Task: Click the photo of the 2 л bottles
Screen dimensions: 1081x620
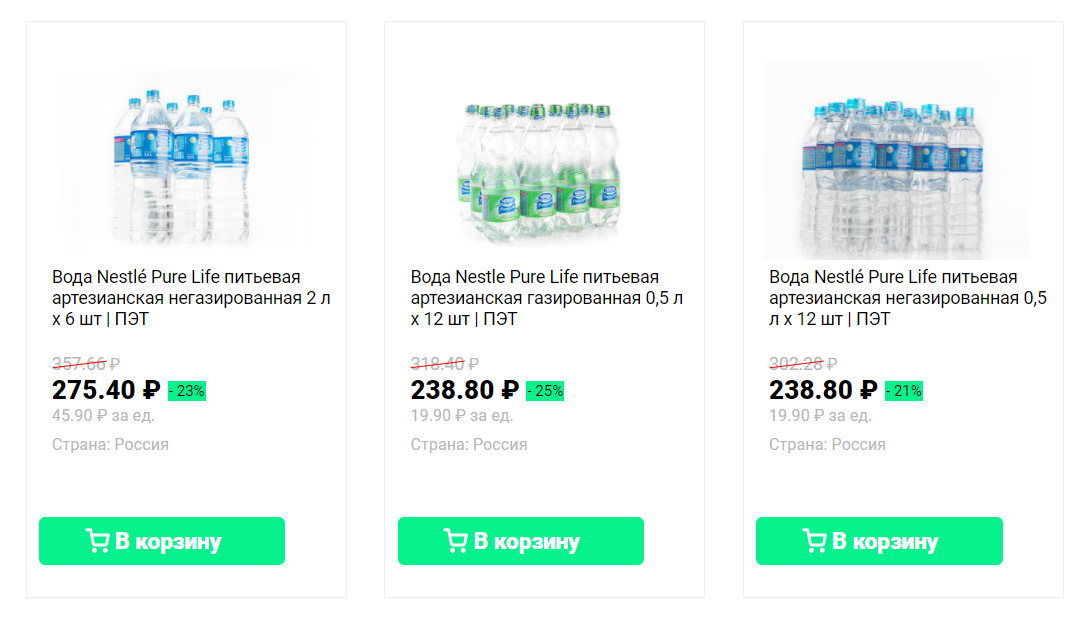Action: (180, 160)
